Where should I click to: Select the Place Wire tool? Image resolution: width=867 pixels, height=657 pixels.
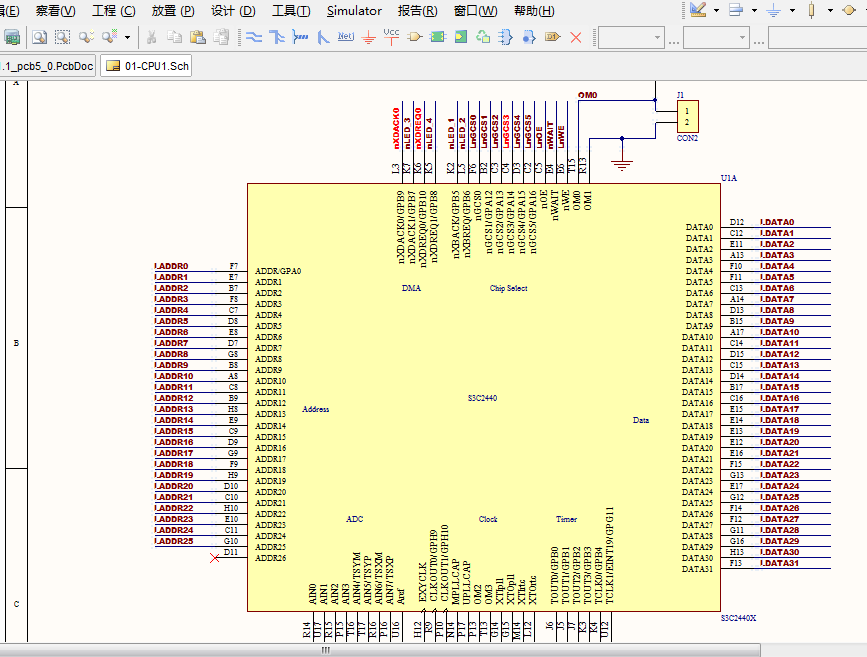(x=254, y=37)
